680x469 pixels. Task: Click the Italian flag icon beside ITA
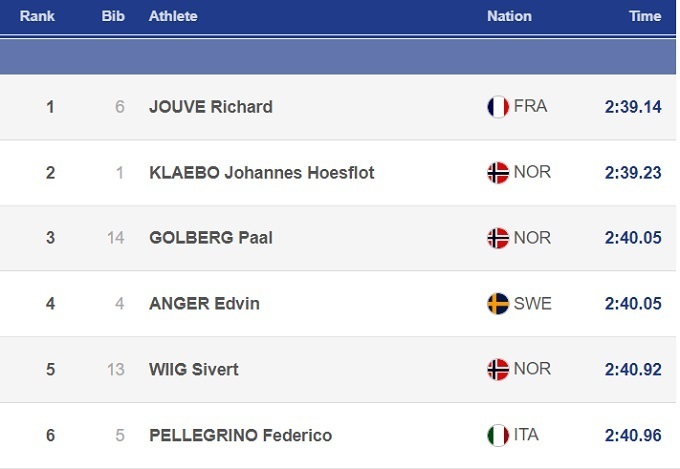tap(497, 435)
